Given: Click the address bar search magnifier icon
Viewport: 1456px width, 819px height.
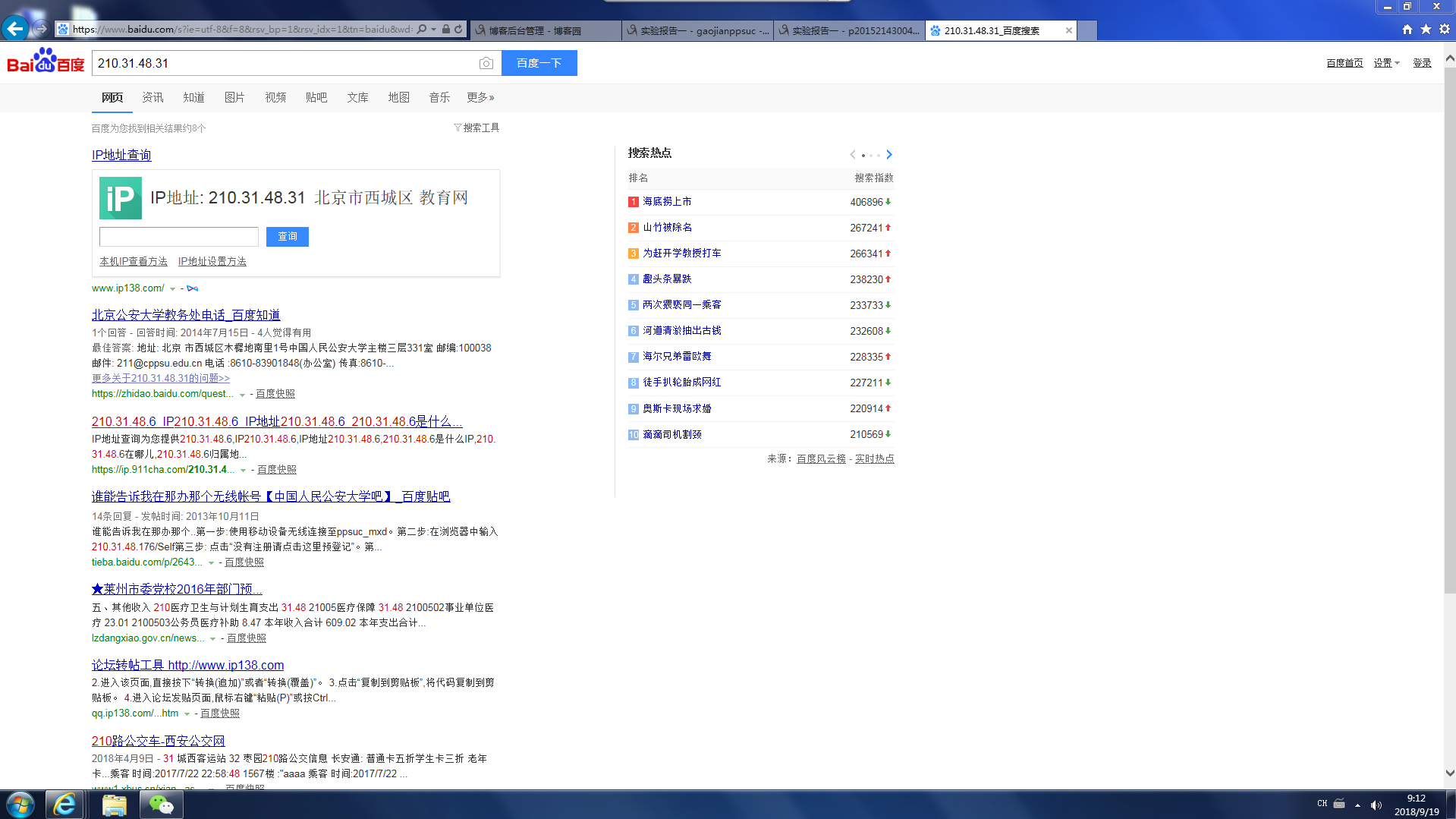Looking at the screenshot, I should pos(422,30).
